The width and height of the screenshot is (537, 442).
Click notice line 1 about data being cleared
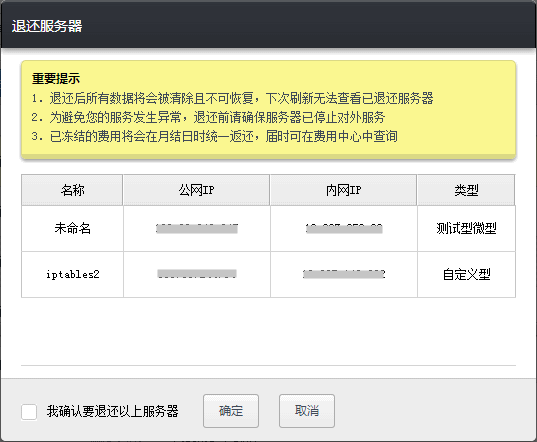tap(233, 98)
